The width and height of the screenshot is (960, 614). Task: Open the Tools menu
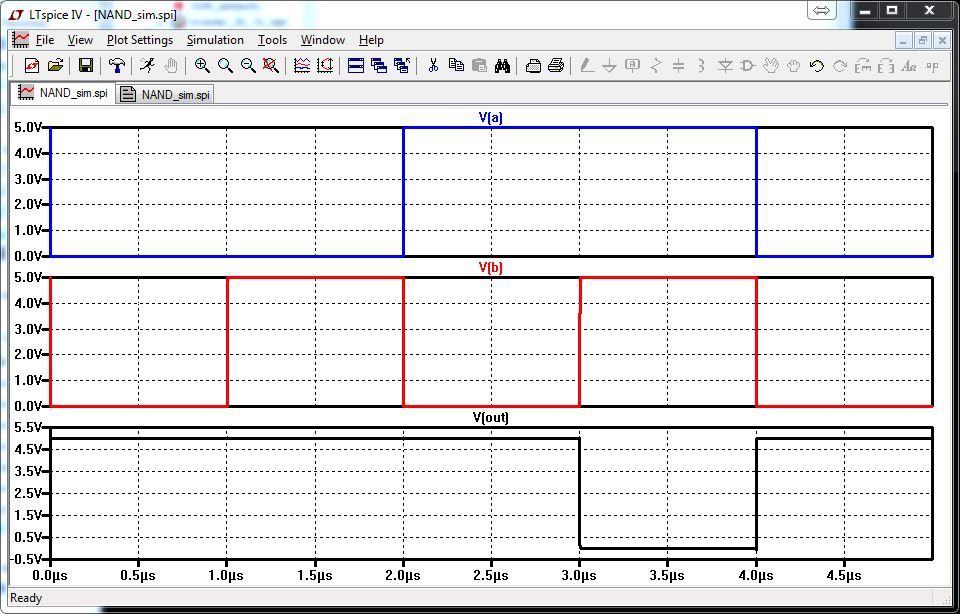coord(272,40)
